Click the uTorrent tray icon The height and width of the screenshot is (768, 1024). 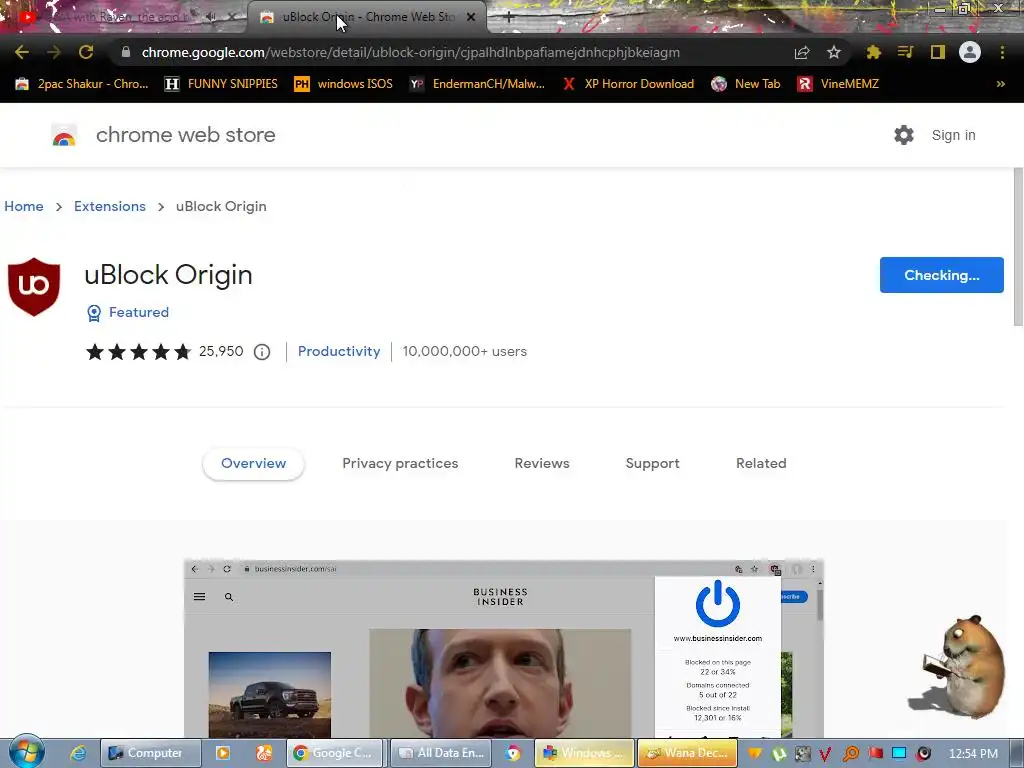[779, 754]
